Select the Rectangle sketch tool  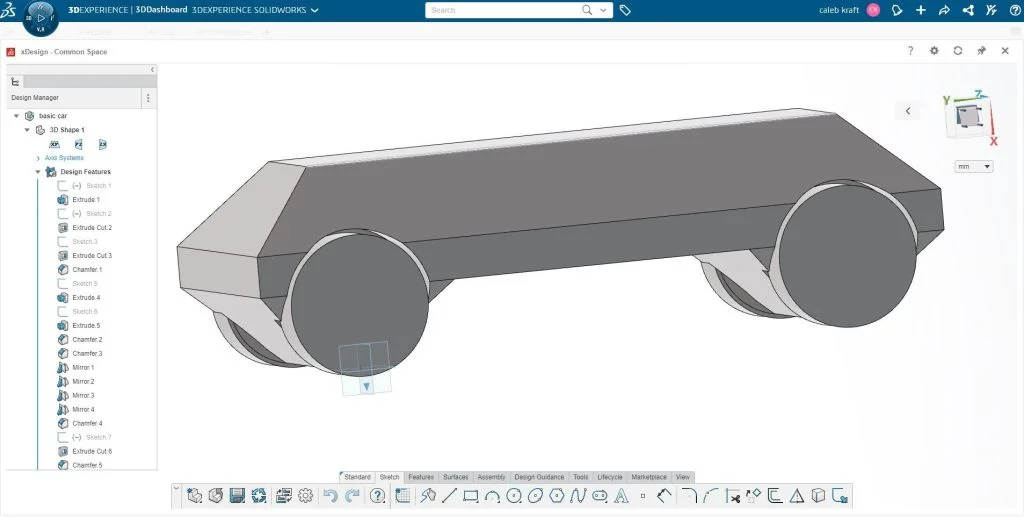coord(471,496)
